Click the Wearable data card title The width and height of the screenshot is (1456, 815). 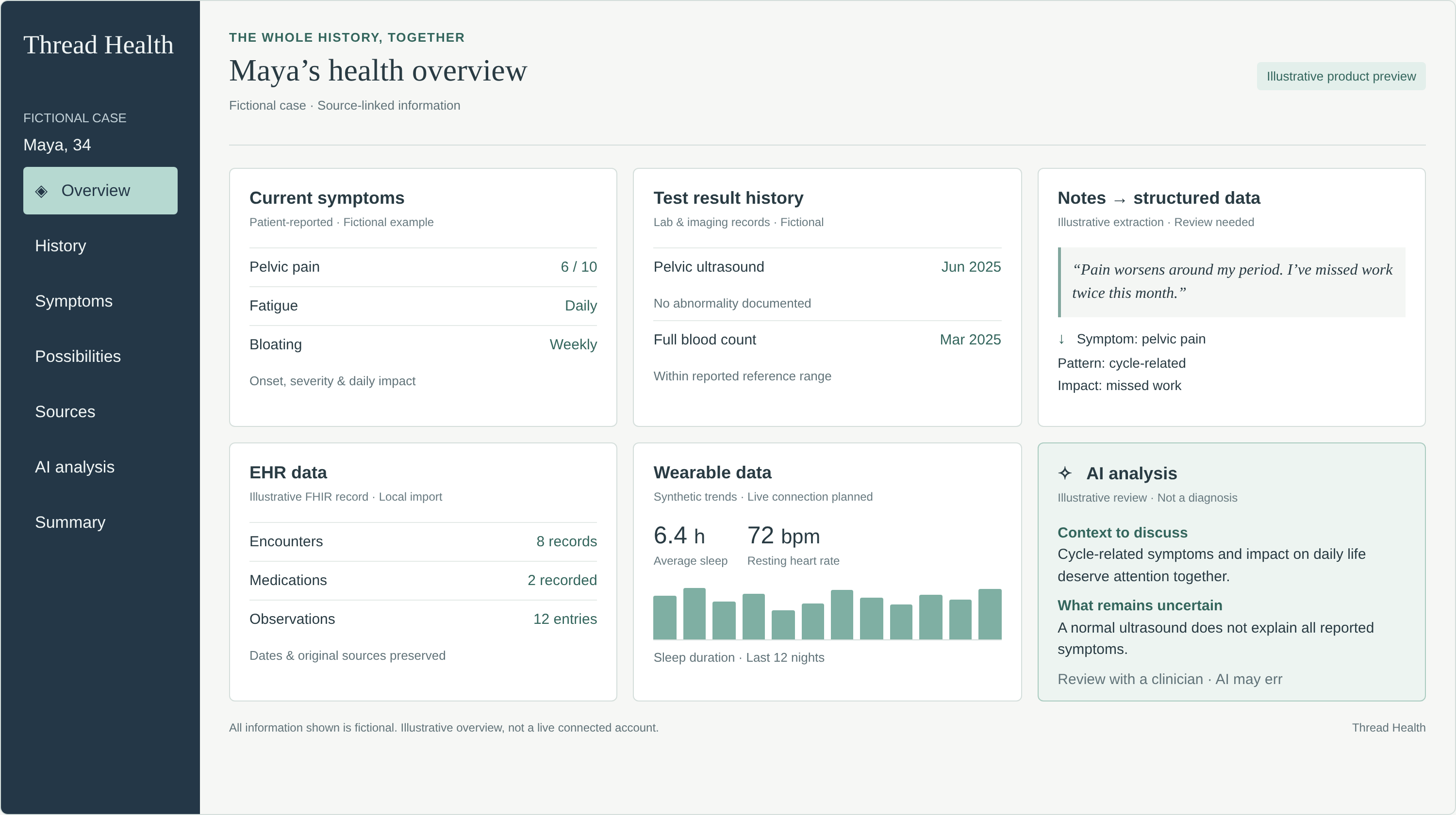point(712,473)
